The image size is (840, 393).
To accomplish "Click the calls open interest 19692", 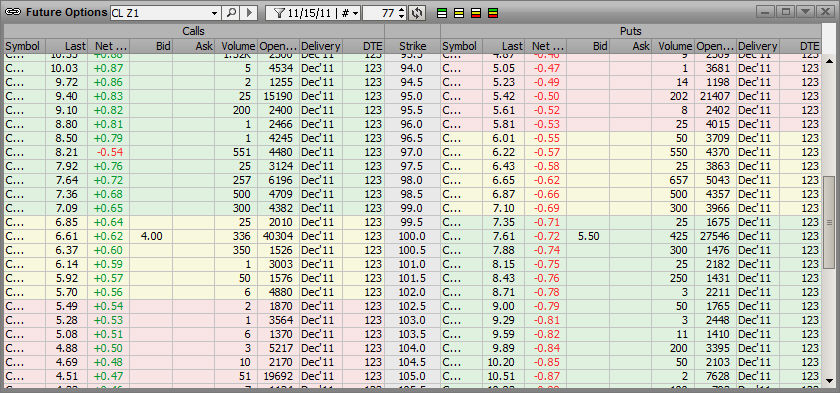I will tap(279, 376).
